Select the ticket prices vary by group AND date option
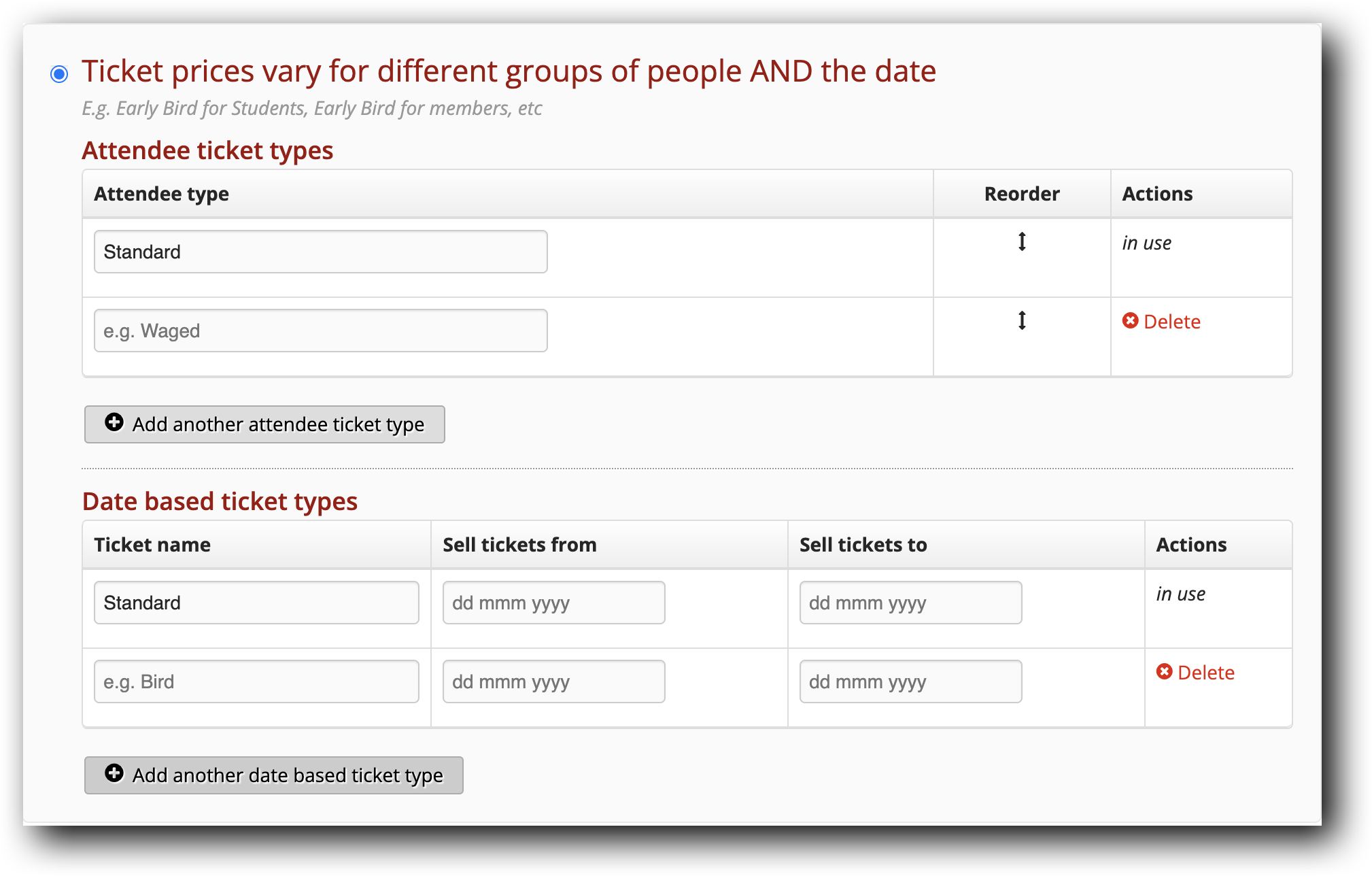 click(x=60, y=73)
